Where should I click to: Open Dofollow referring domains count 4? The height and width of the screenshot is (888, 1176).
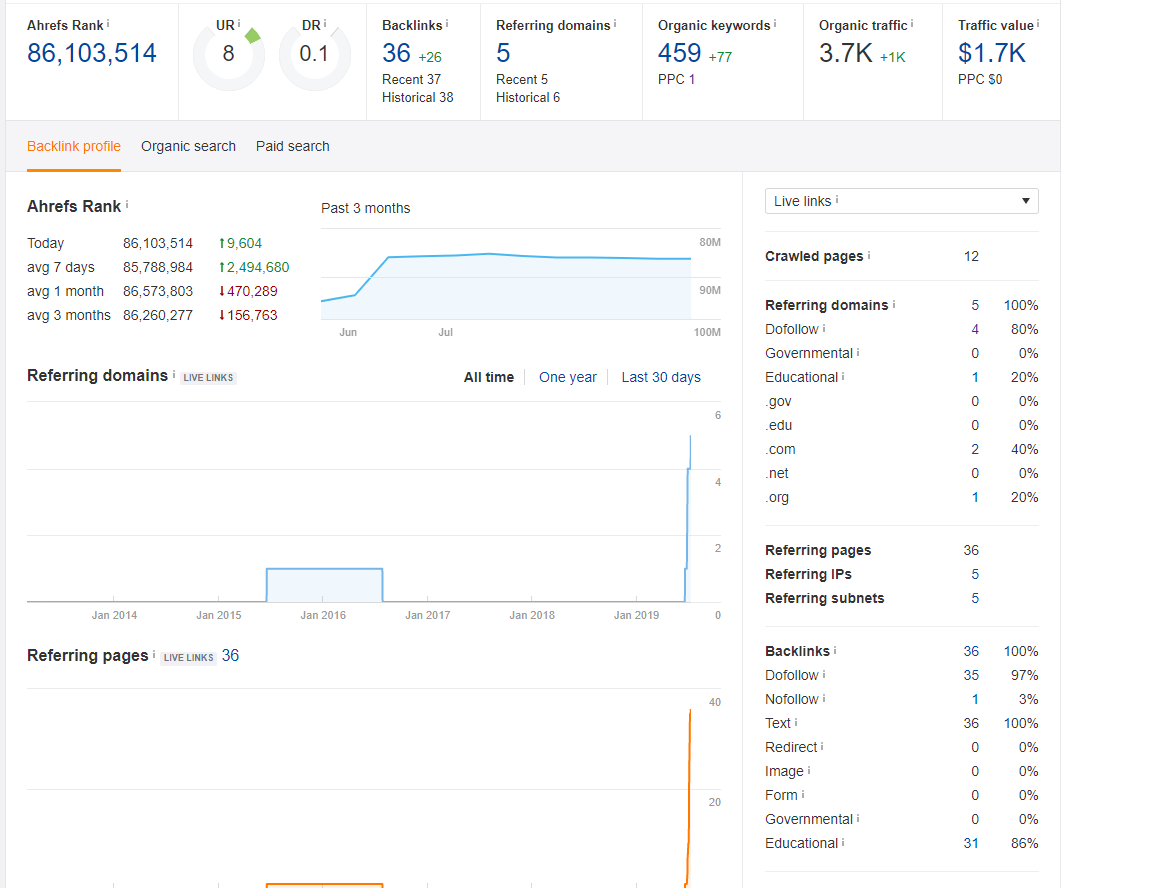click(x=975, y=329)
